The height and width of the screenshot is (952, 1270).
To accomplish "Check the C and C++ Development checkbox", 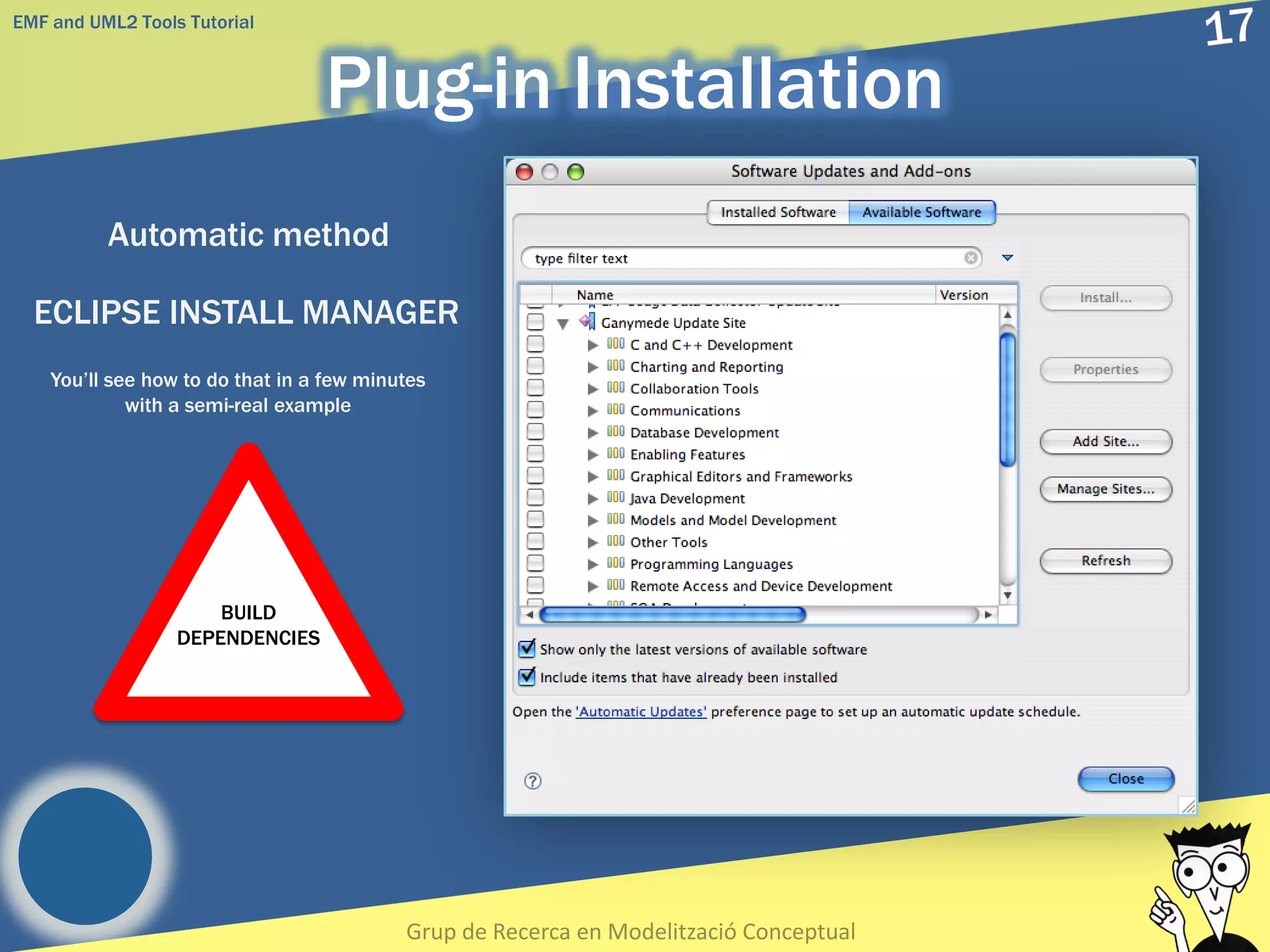I will click(535, 344).
